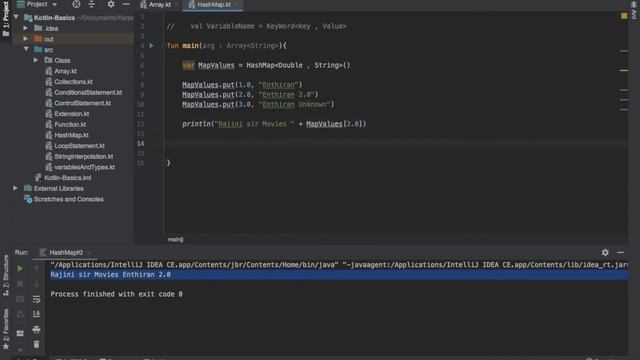Click the Project tool window side tab
This screenshot has width=640, height=360.
tap(6, 18)
